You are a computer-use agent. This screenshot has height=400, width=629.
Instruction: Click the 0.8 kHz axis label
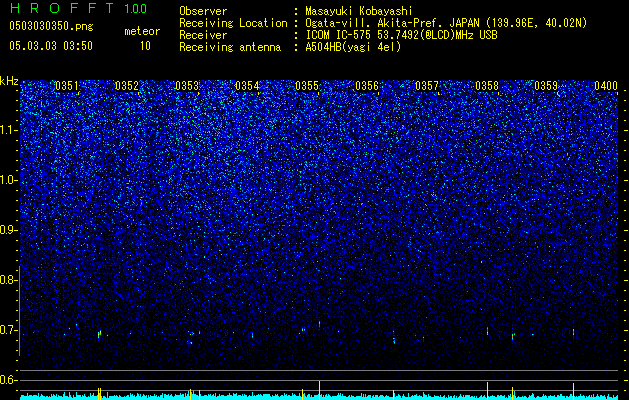(x=8, y=280)
